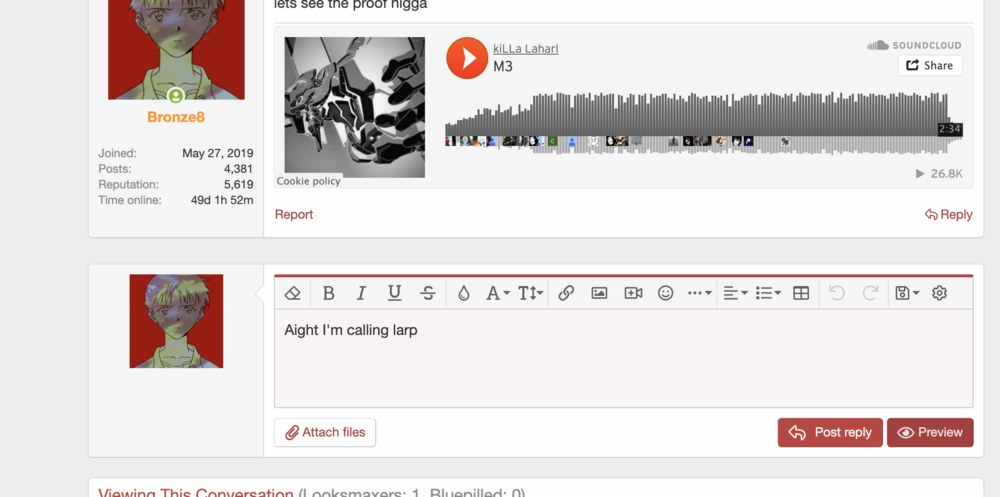1000x497 pixels.
Task: Click the M3 track title
Action: (x=503, y=66)
